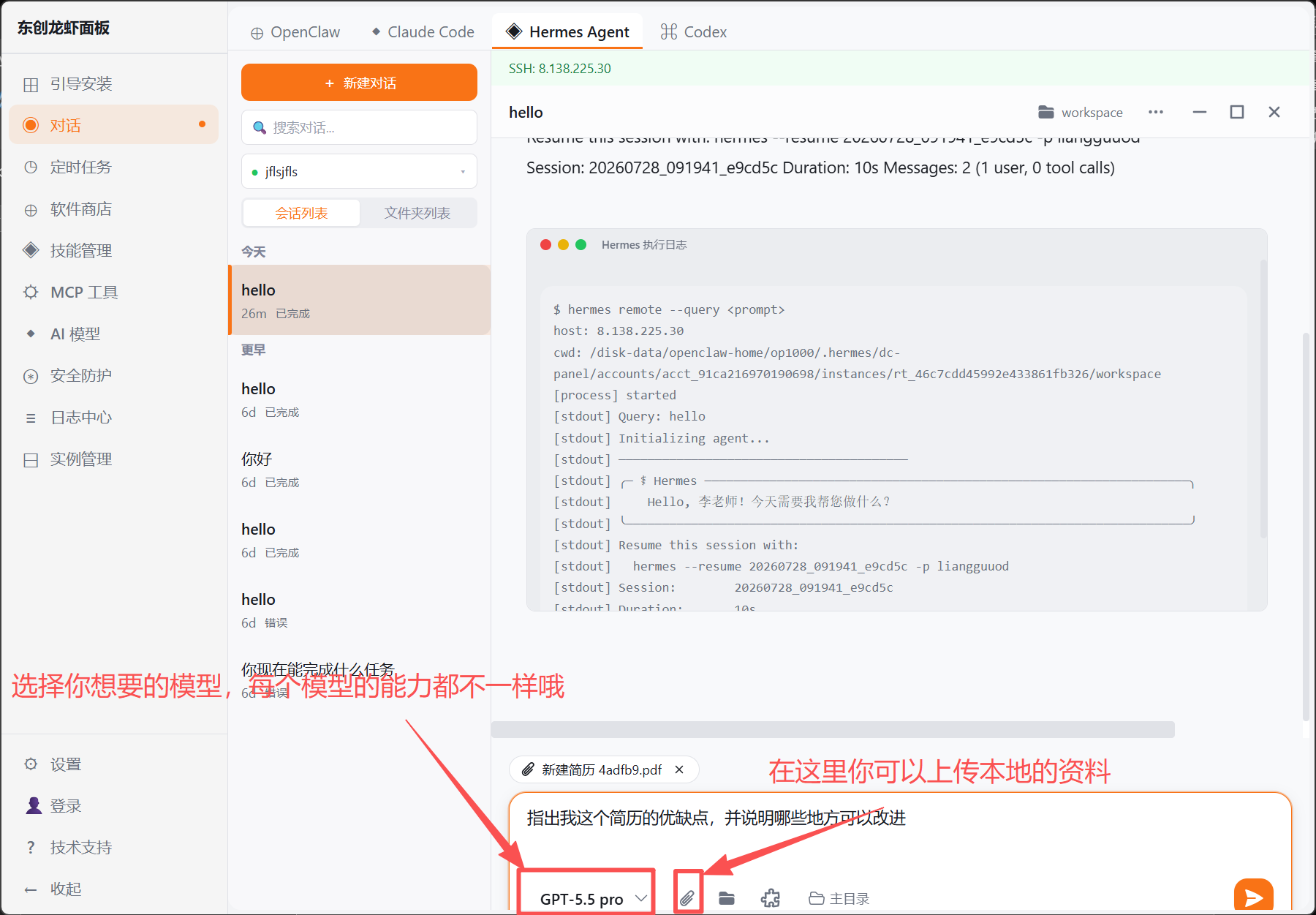Click the Hermes 执行日志 vertical scrollbar
This screenshot has width=1316, height=915.
coord(1263,399)
